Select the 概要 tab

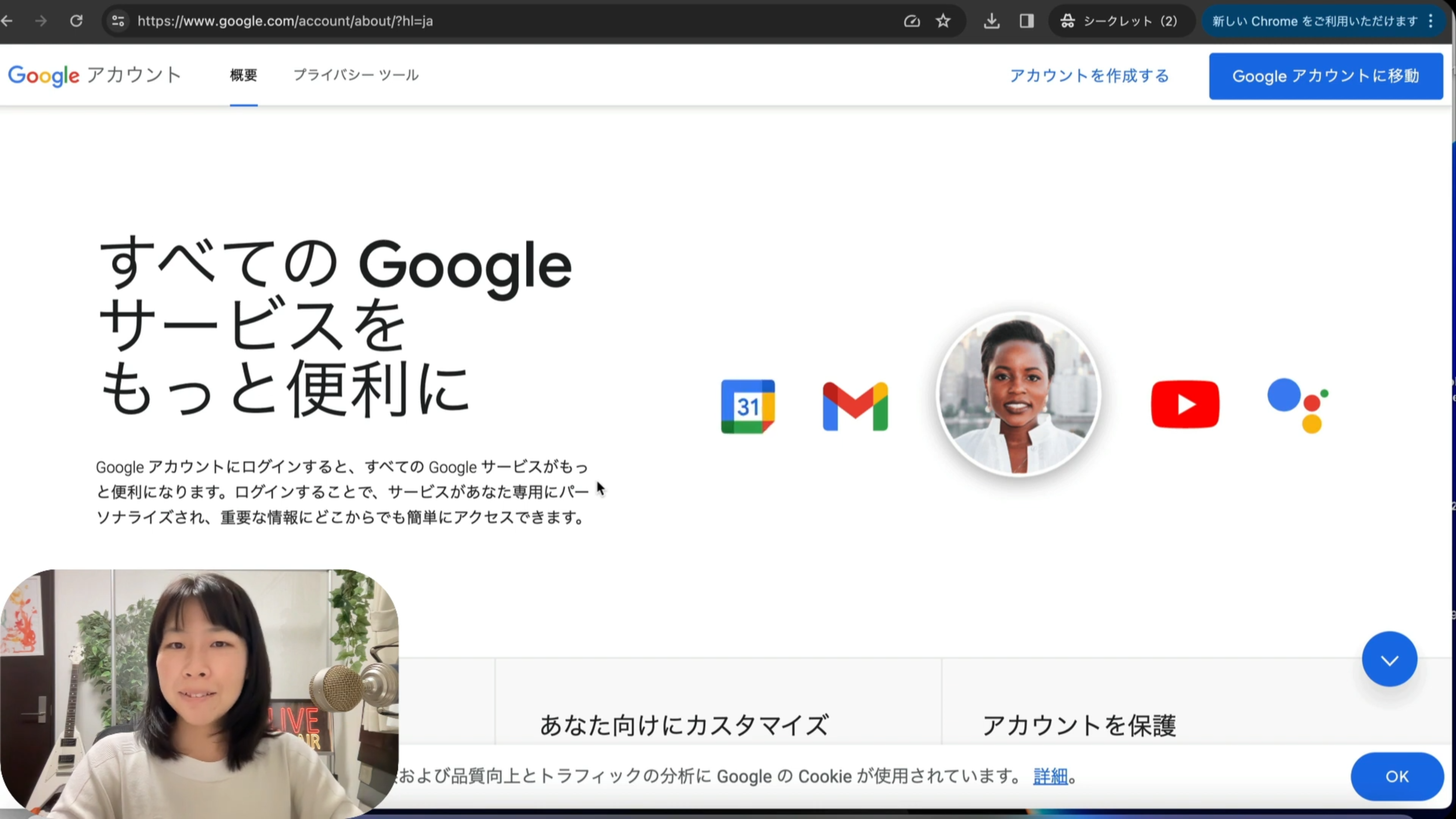(x=244, y=75)
